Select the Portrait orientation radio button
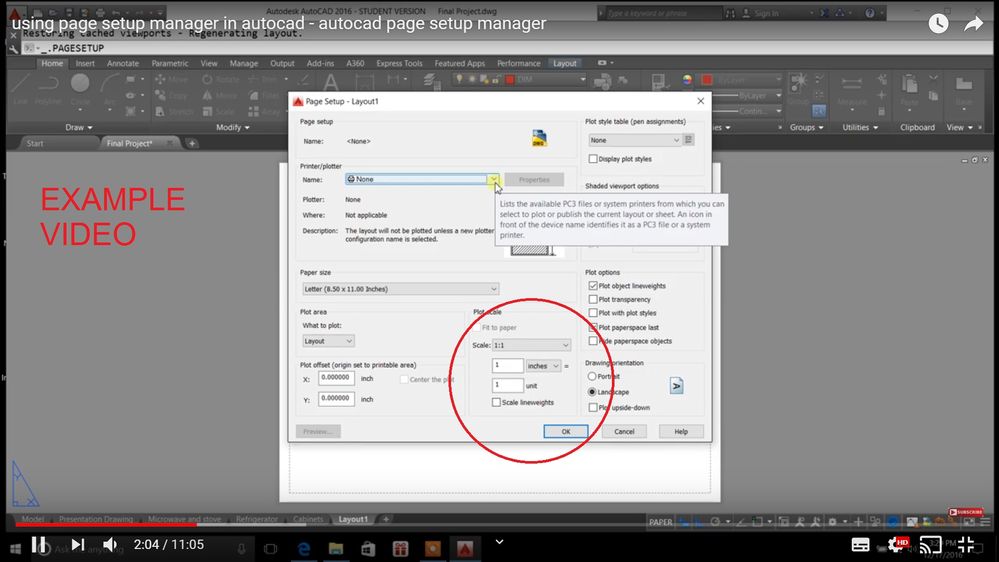Screen dimensions: 999x562 point(592,376)
